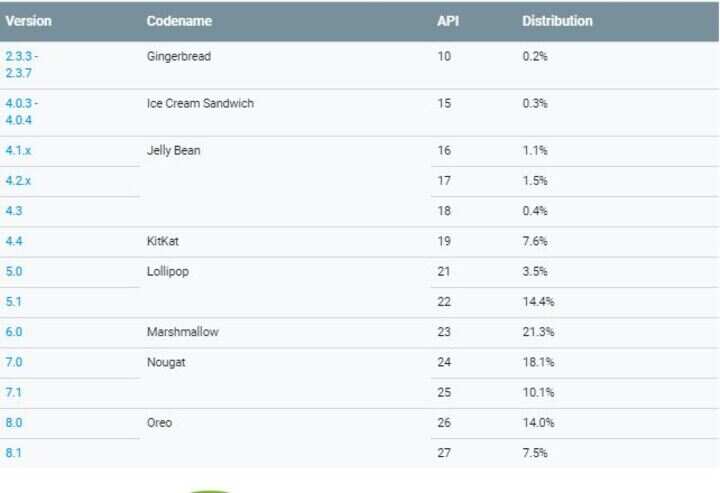Click the 5.1 version link
The height and width of the screenshot is (493, 720).
coord(13,302)
